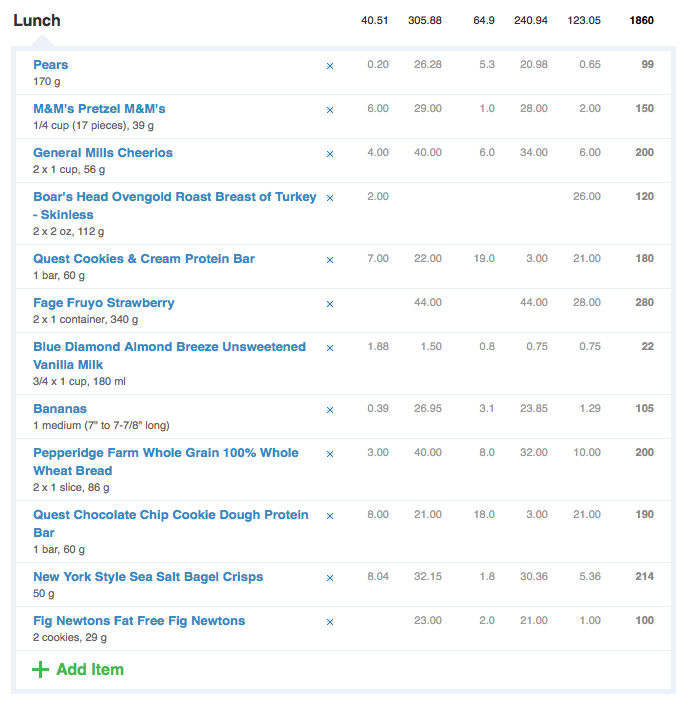
Task: Delete the M&M's Pretzel M&M's entry
Action: pos(329,110)
